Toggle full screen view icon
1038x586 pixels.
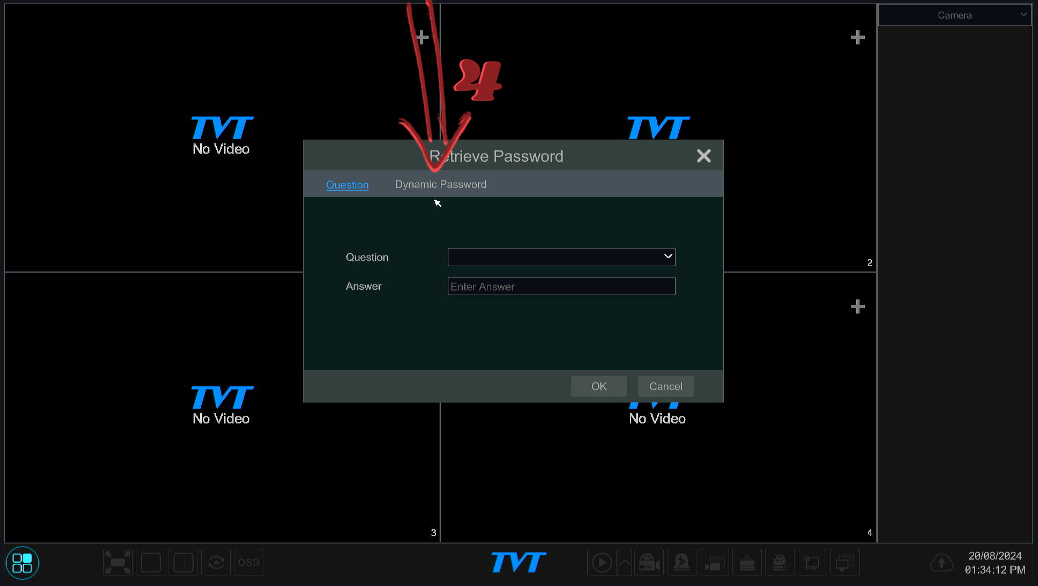point(118,563)
